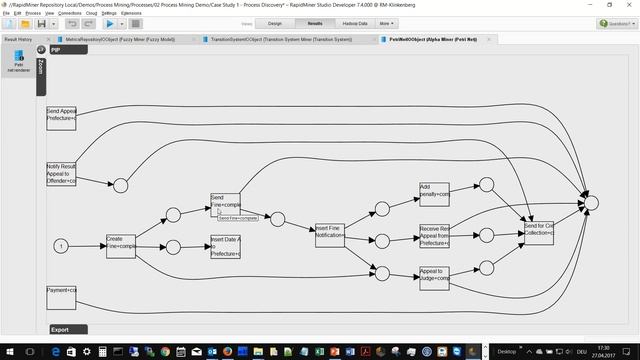Open PowerPoint from the taskbar
The image size is (640, 360).
click(x=335, y=351)
